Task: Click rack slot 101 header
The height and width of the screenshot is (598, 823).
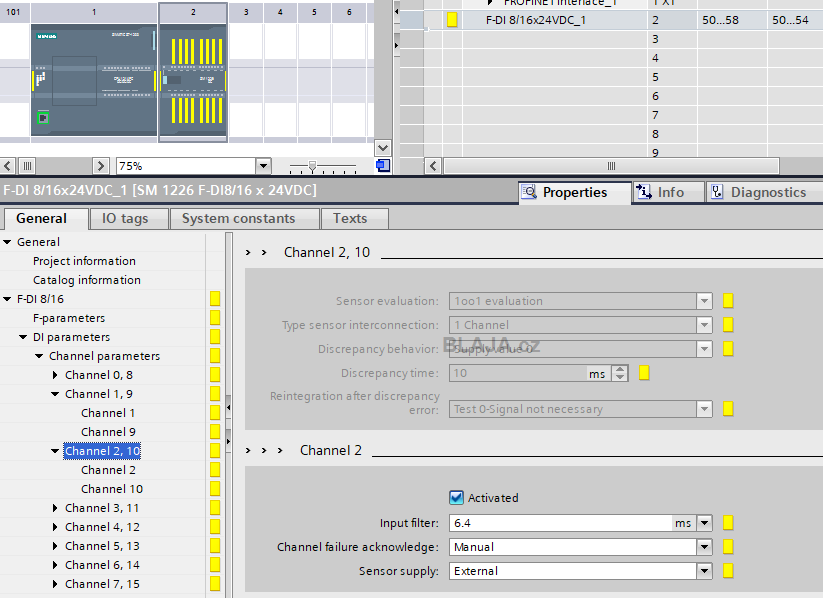Action: (14, 12)
